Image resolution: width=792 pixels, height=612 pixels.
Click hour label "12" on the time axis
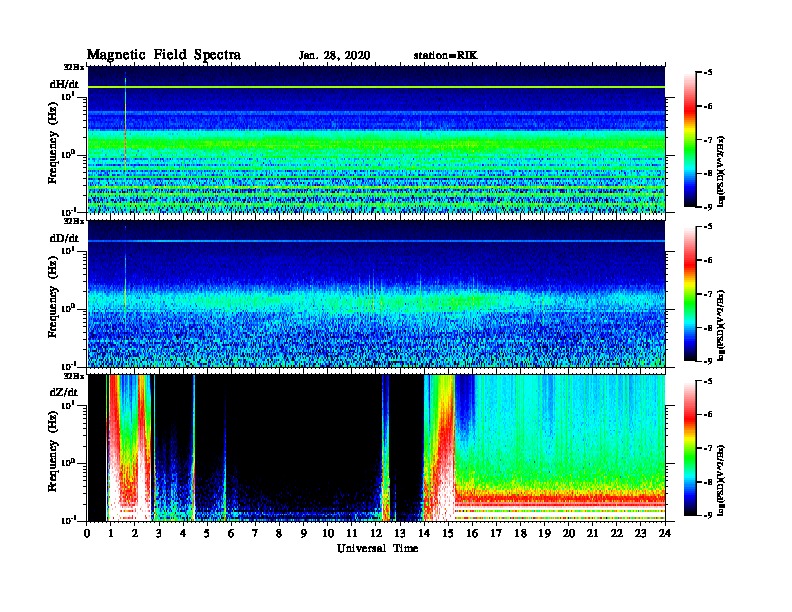point(376,533)
